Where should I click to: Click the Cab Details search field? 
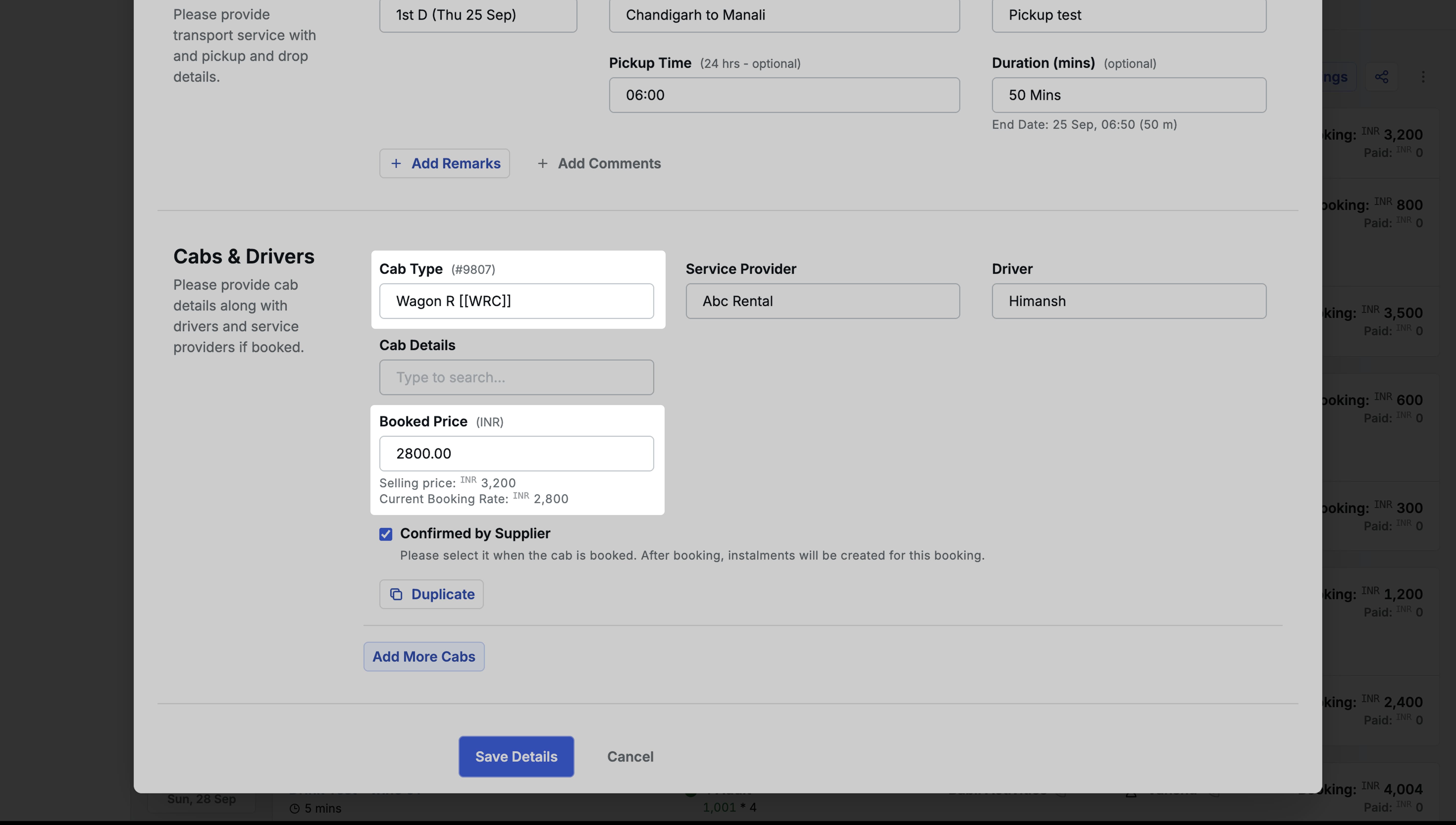516,377
